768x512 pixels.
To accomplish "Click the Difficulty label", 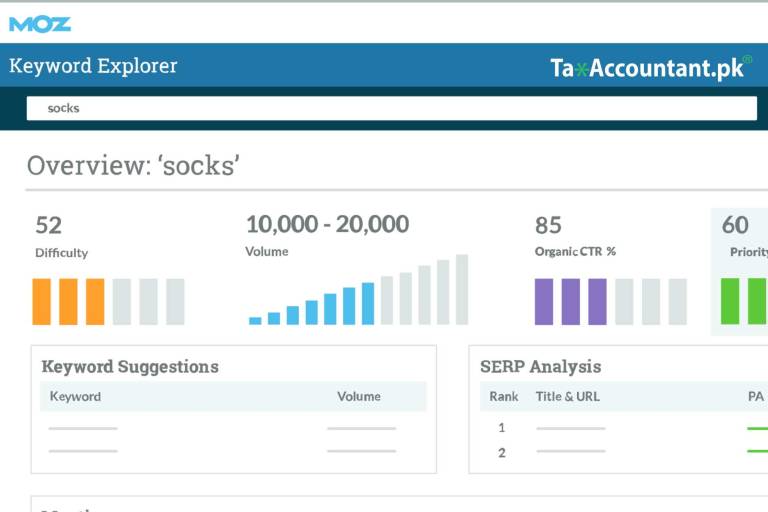I will 61,253.
